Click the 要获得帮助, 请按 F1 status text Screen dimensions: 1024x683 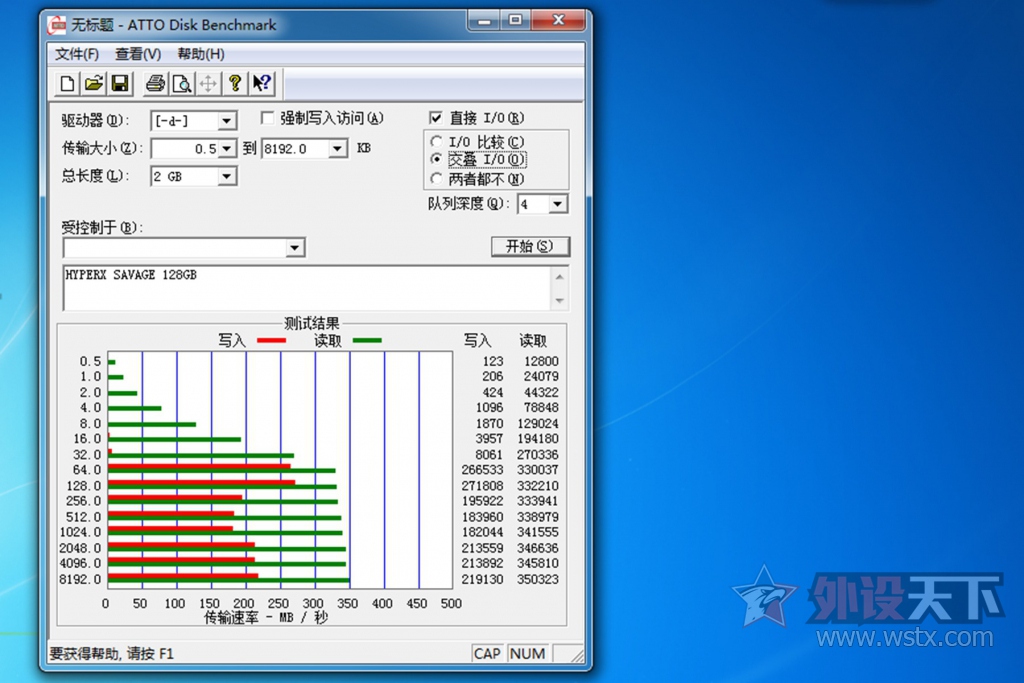(x=112, y=654)
